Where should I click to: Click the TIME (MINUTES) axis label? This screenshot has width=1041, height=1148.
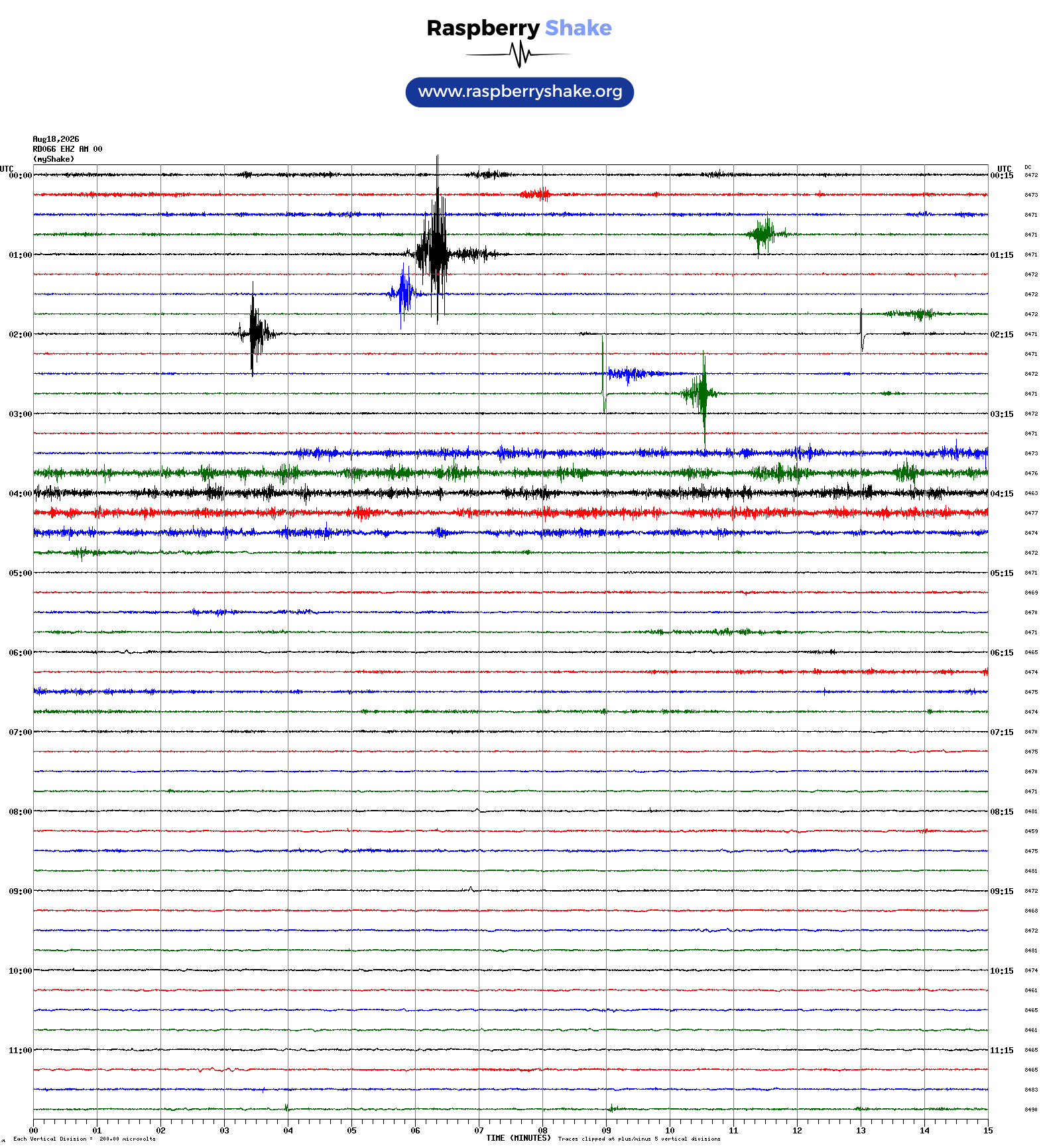tap(519, 1138)
